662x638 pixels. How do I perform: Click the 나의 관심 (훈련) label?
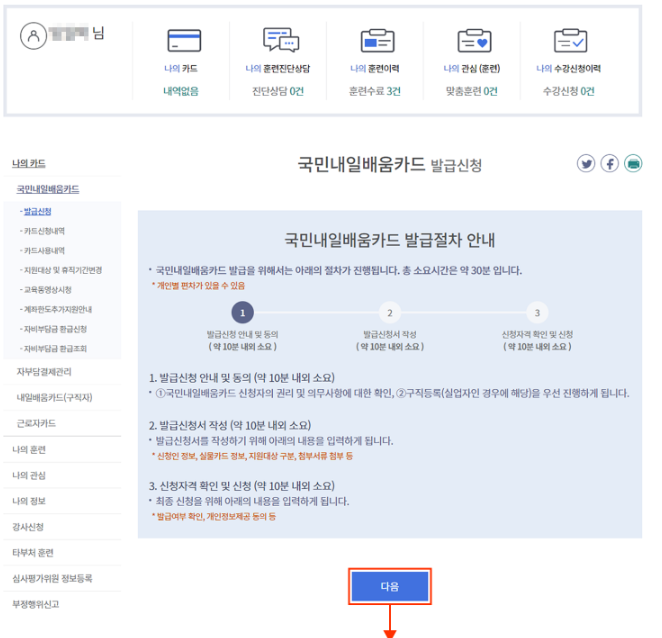(x=472, y=68)
